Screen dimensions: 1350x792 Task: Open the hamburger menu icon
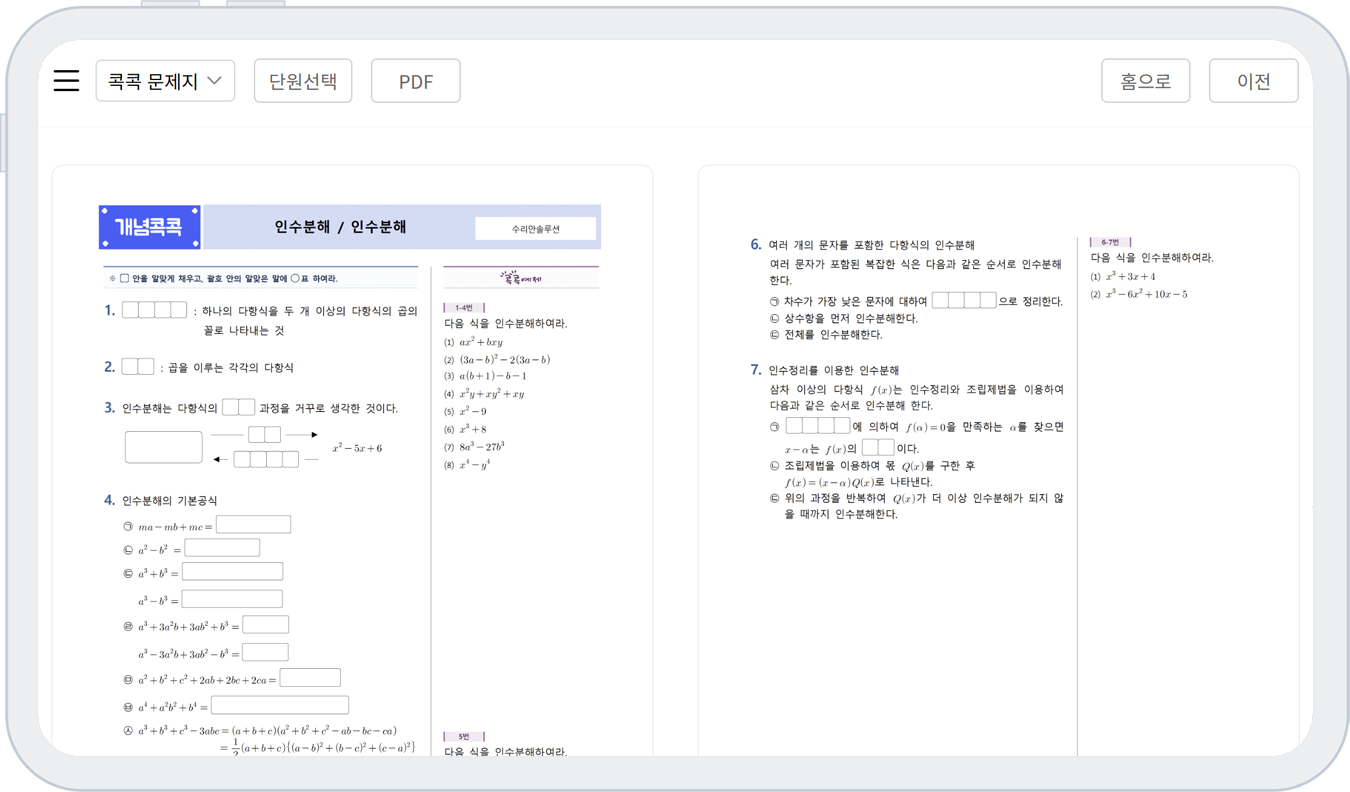click(66, 81)
